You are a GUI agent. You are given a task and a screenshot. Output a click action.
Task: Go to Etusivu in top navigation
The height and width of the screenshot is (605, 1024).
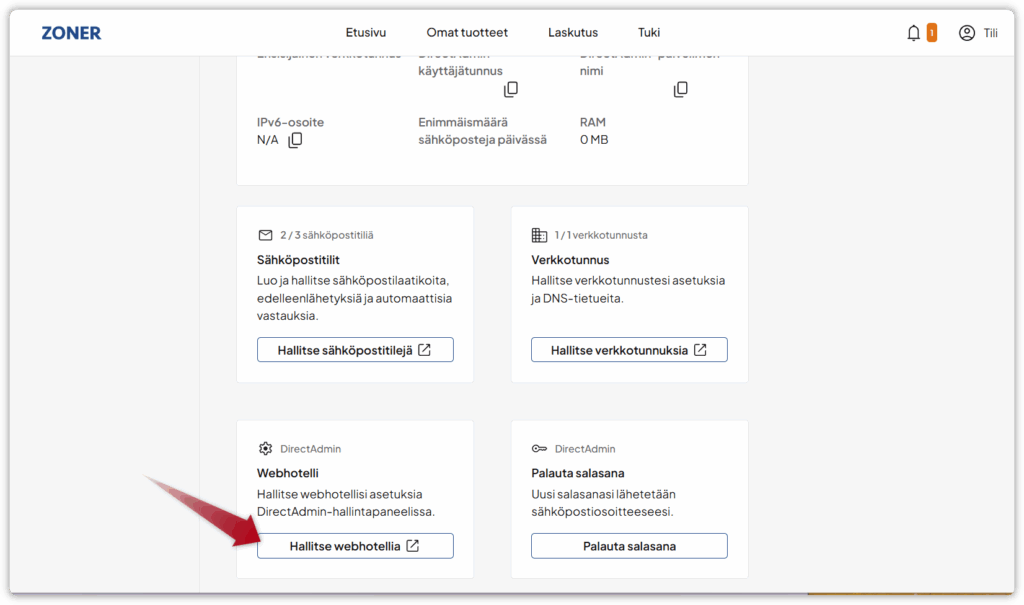coord(366,33)
